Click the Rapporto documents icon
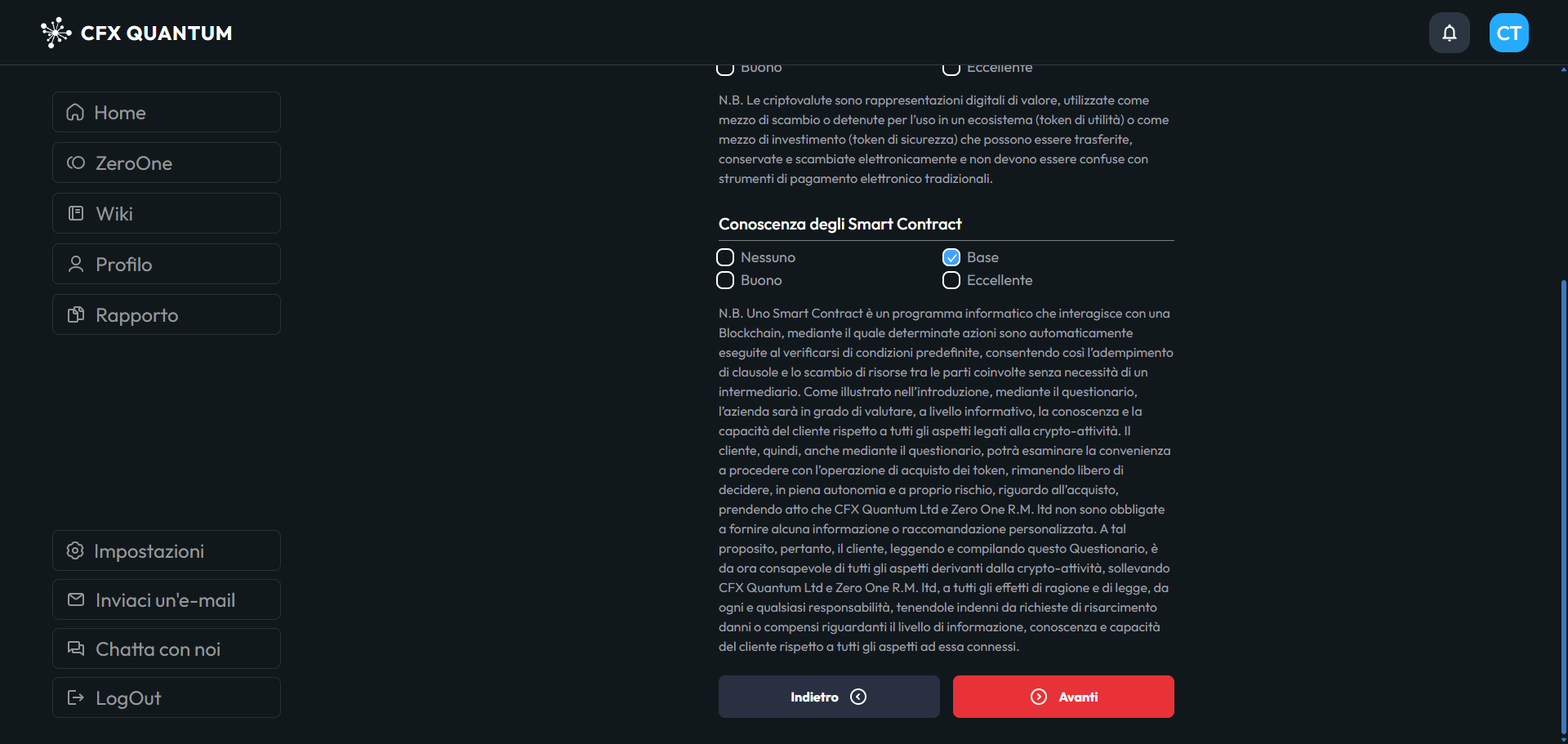 pos(76,315)
